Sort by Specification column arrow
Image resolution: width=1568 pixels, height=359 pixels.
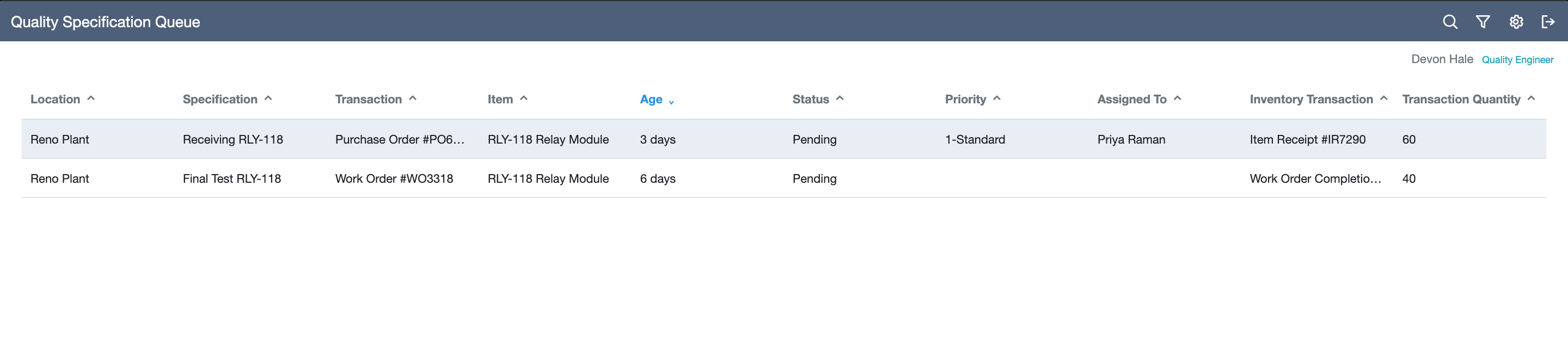268,98
